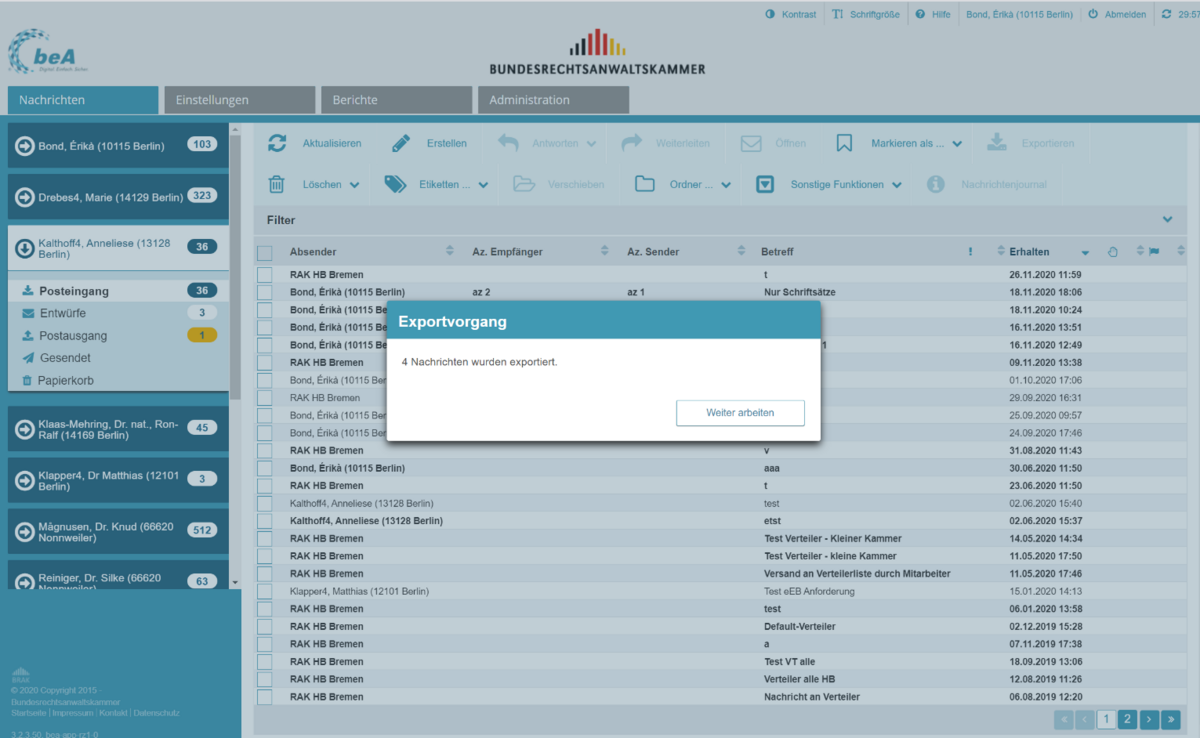Collapse the Kalthoff4, Anneliese mailbox
The height and width of the screenshot is (738, 1200).
[x=25, y=246]
